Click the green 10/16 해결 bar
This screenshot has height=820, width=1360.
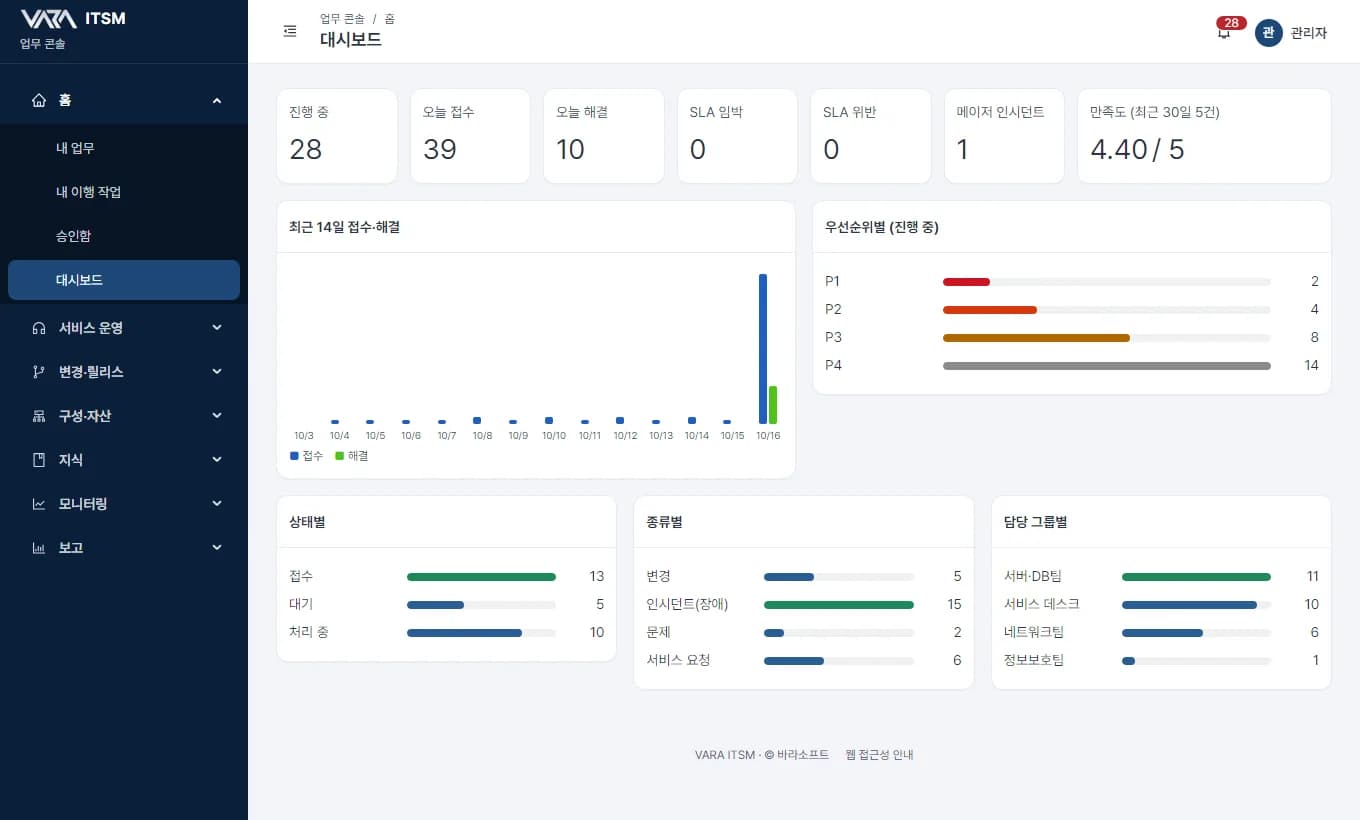(773, 405)
